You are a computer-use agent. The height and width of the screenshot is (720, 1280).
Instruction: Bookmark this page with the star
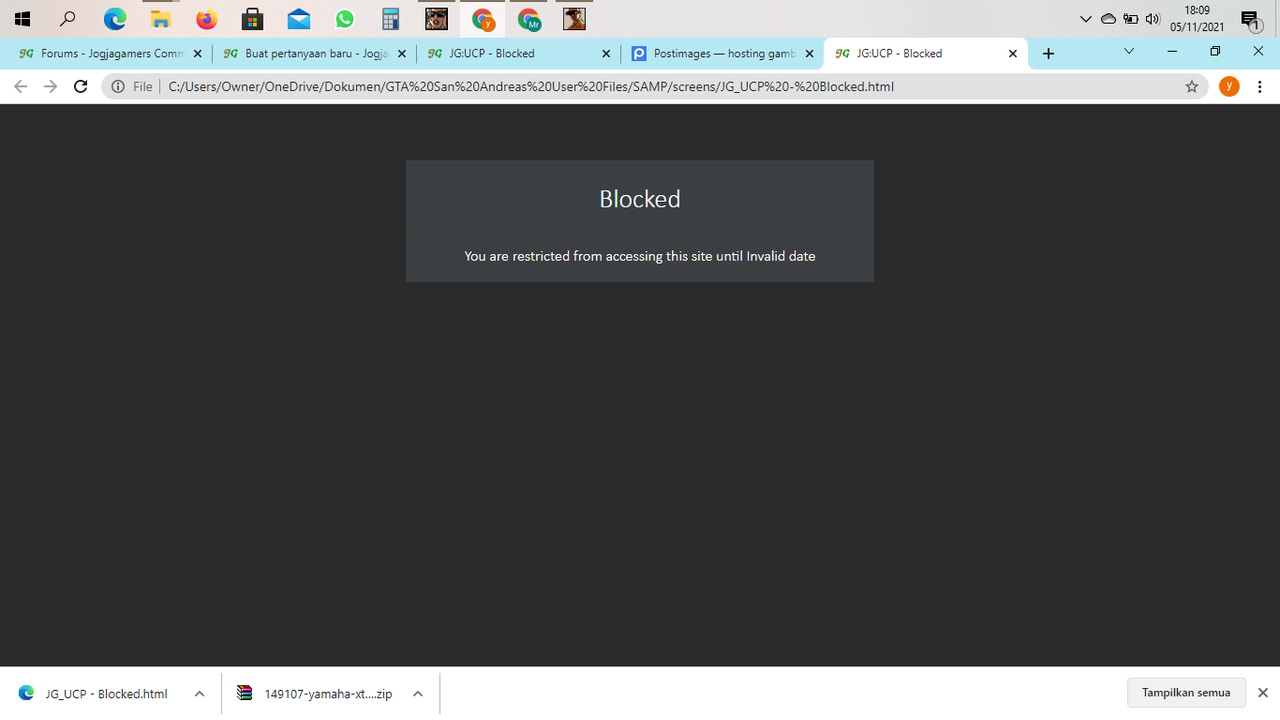tap(1192, 87)
